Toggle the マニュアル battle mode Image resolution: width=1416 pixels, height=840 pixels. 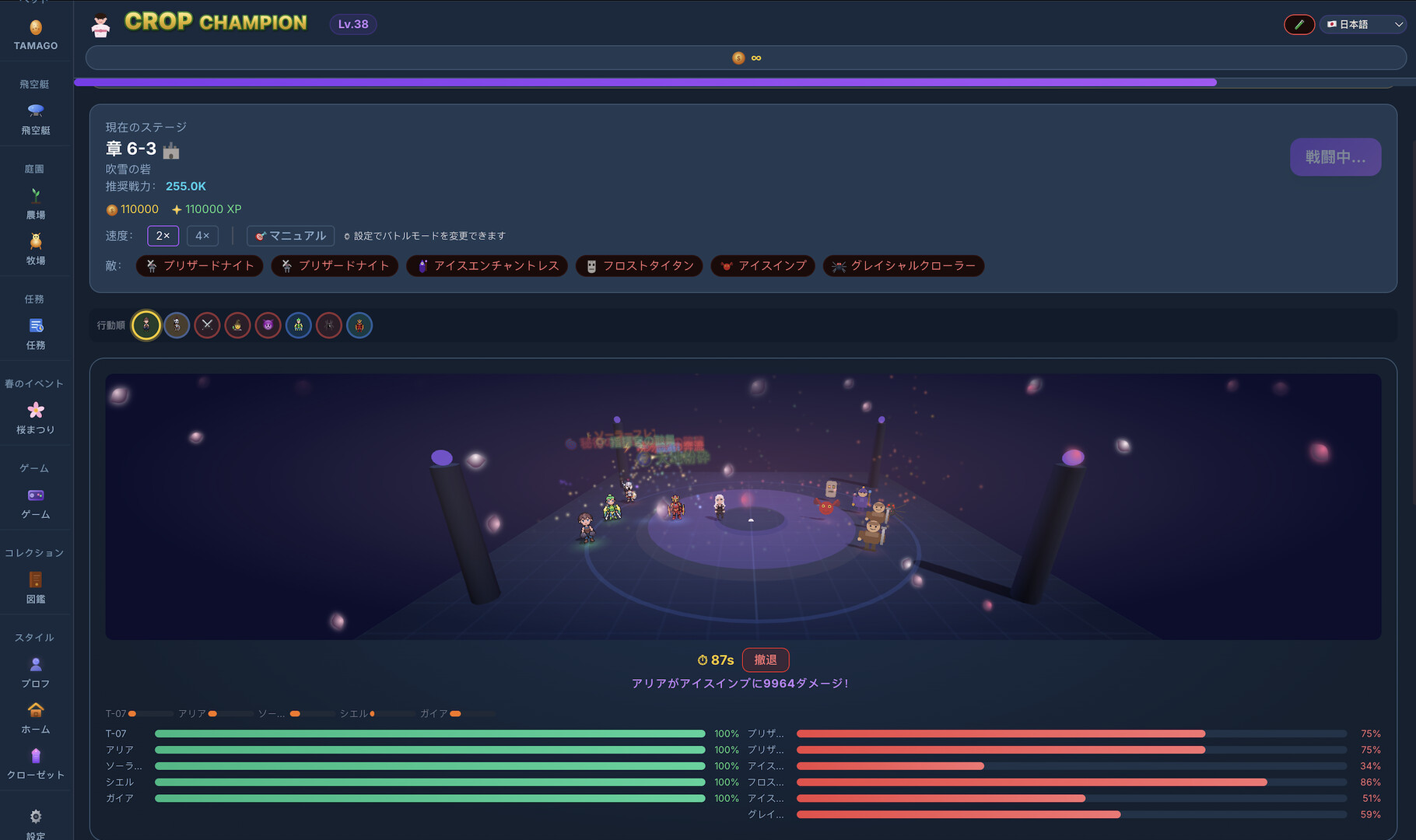(291, 236)
